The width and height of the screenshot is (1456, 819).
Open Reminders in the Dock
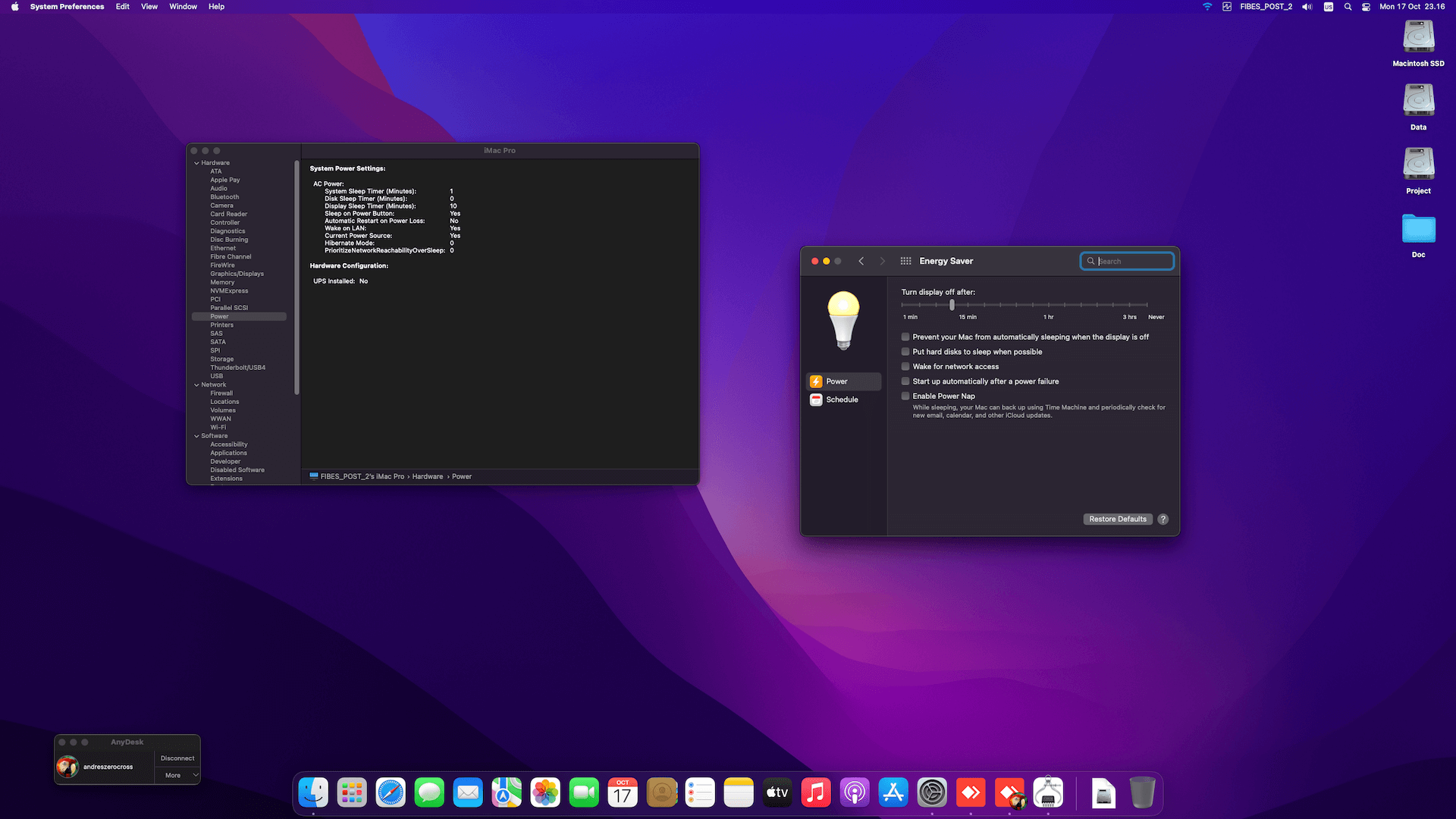[700, 793]
